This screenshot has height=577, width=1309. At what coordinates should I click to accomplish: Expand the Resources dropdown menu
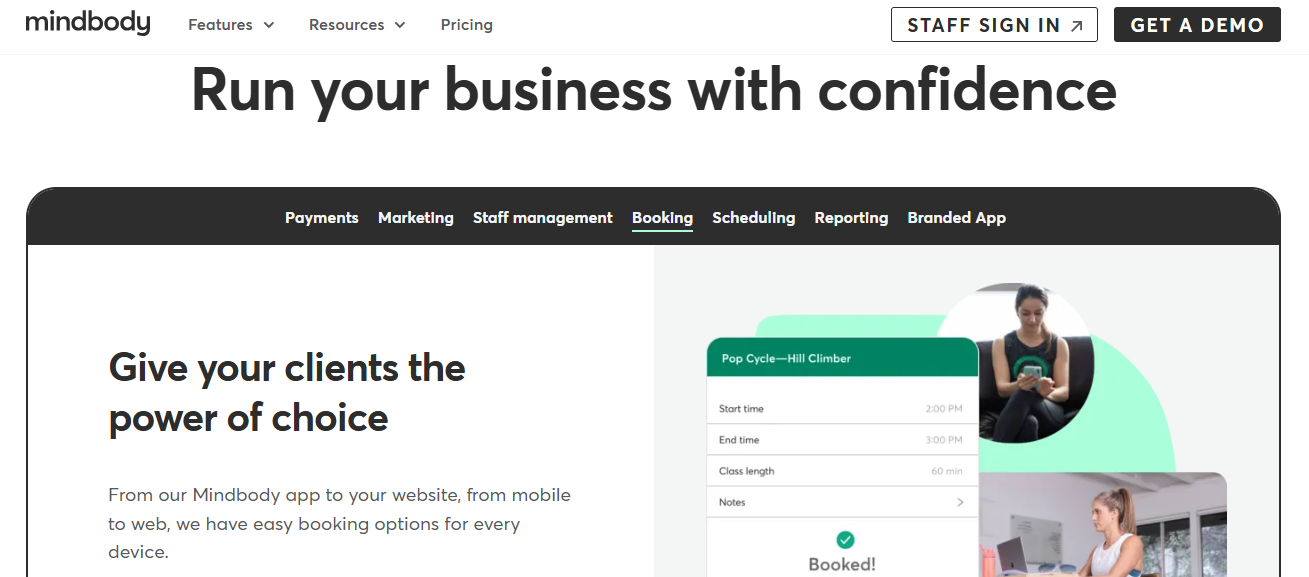357,25
